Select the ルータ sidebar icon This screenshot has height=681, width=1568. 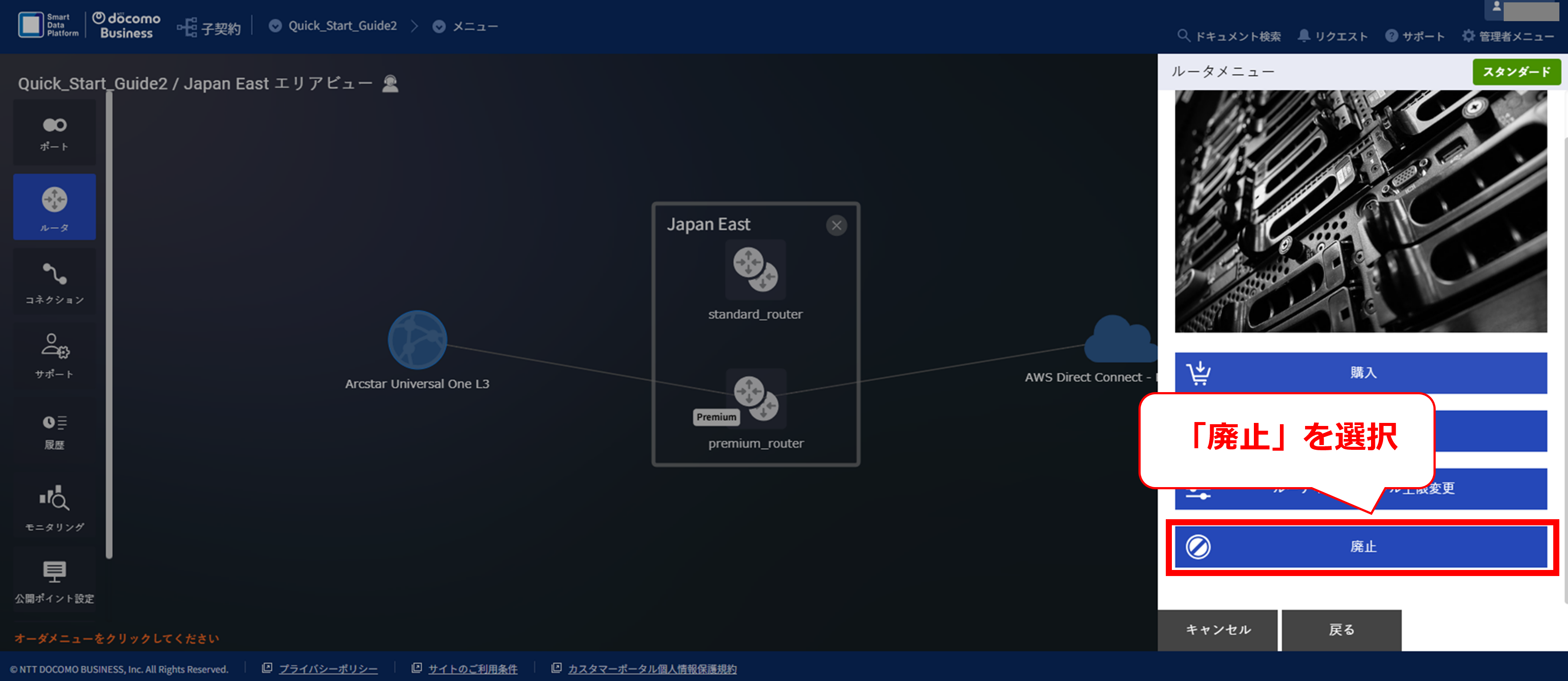54,207
